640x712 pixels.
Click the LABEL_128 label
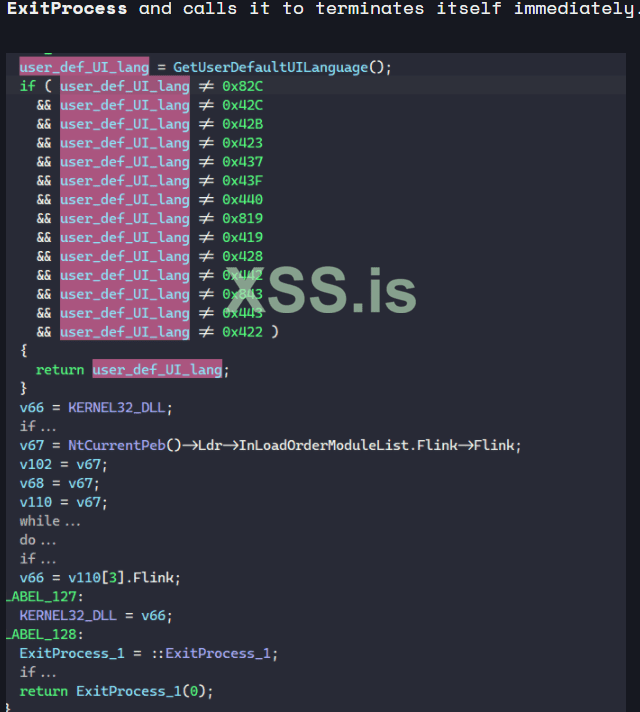click(x=44, y=634)
